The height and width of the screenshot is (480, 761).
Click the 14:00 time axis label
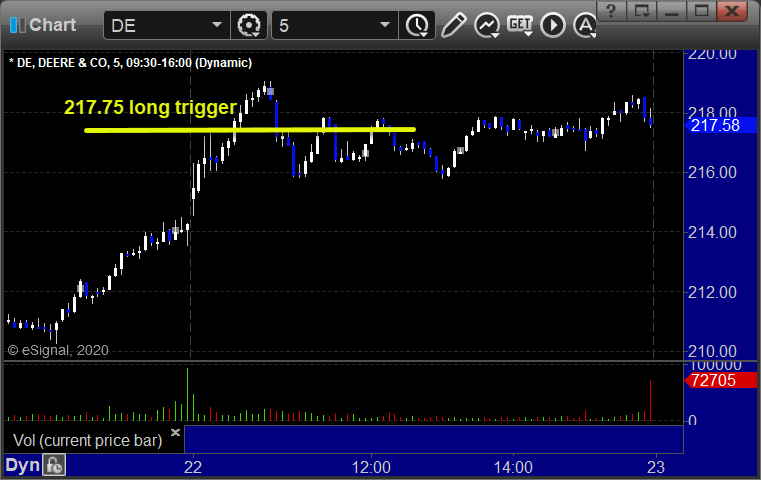(x=513, y=467)
